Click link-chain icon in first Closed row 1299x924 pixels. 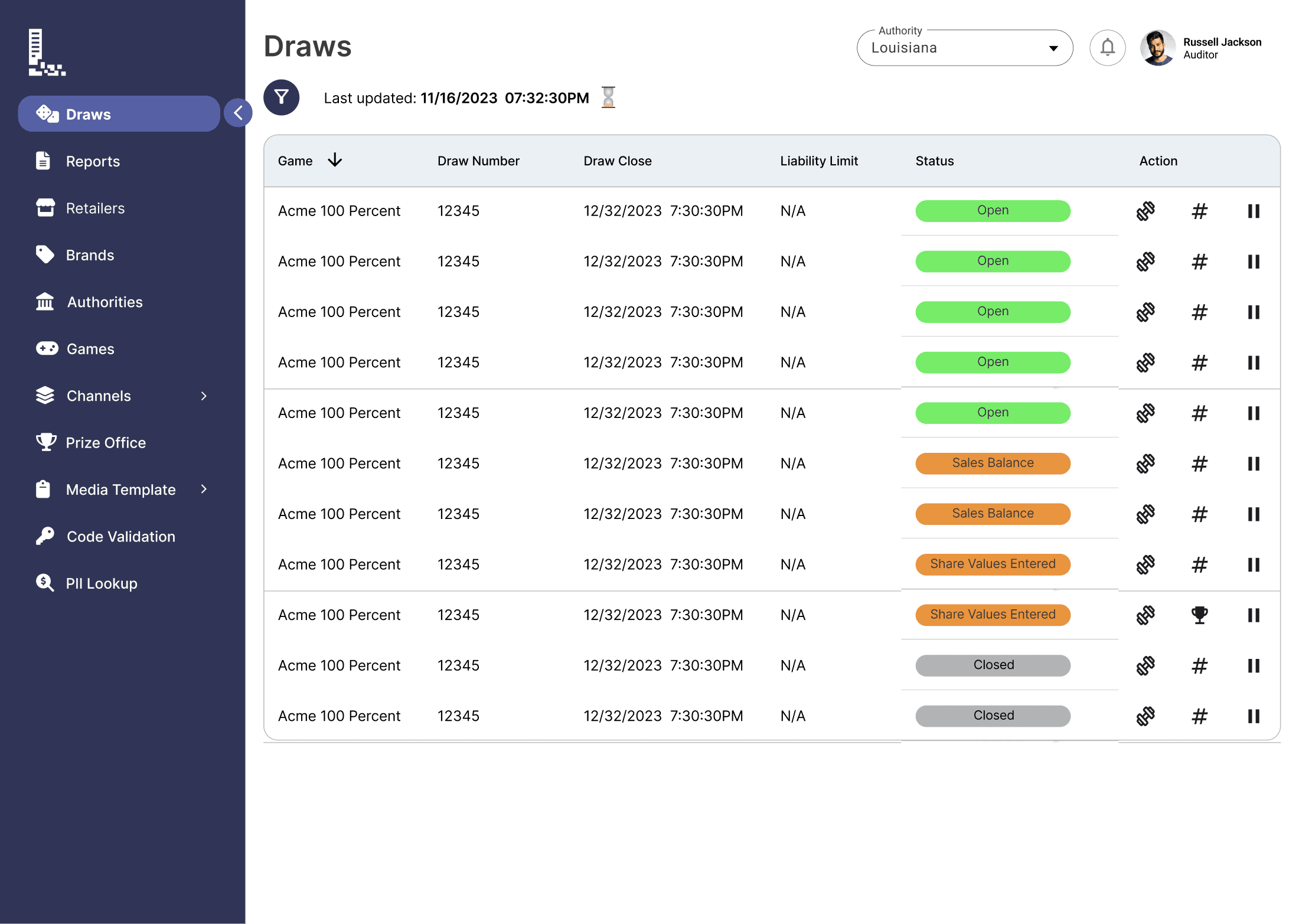(1145, 666)
